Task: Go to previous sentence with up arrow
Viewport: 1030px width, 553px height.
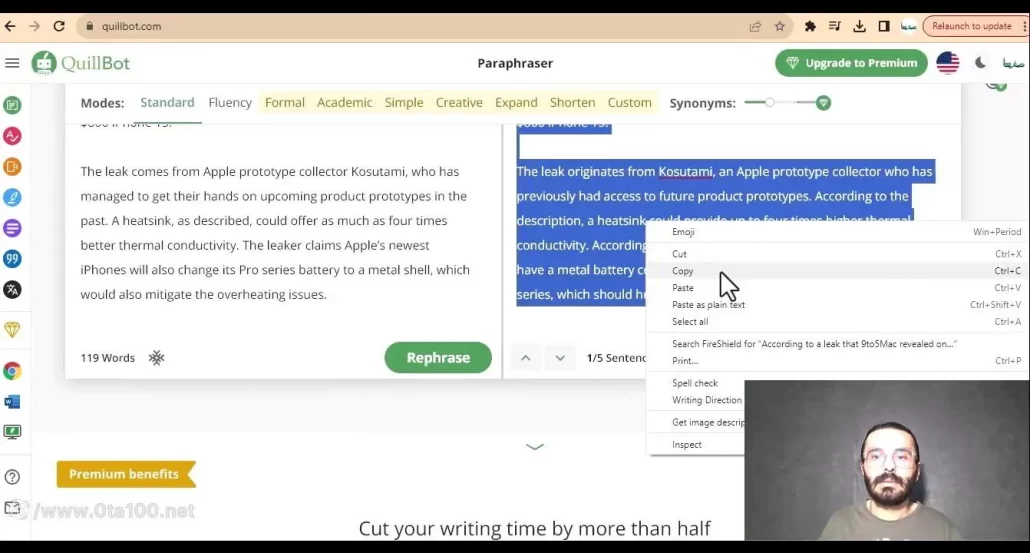Action: click(526, 358)
